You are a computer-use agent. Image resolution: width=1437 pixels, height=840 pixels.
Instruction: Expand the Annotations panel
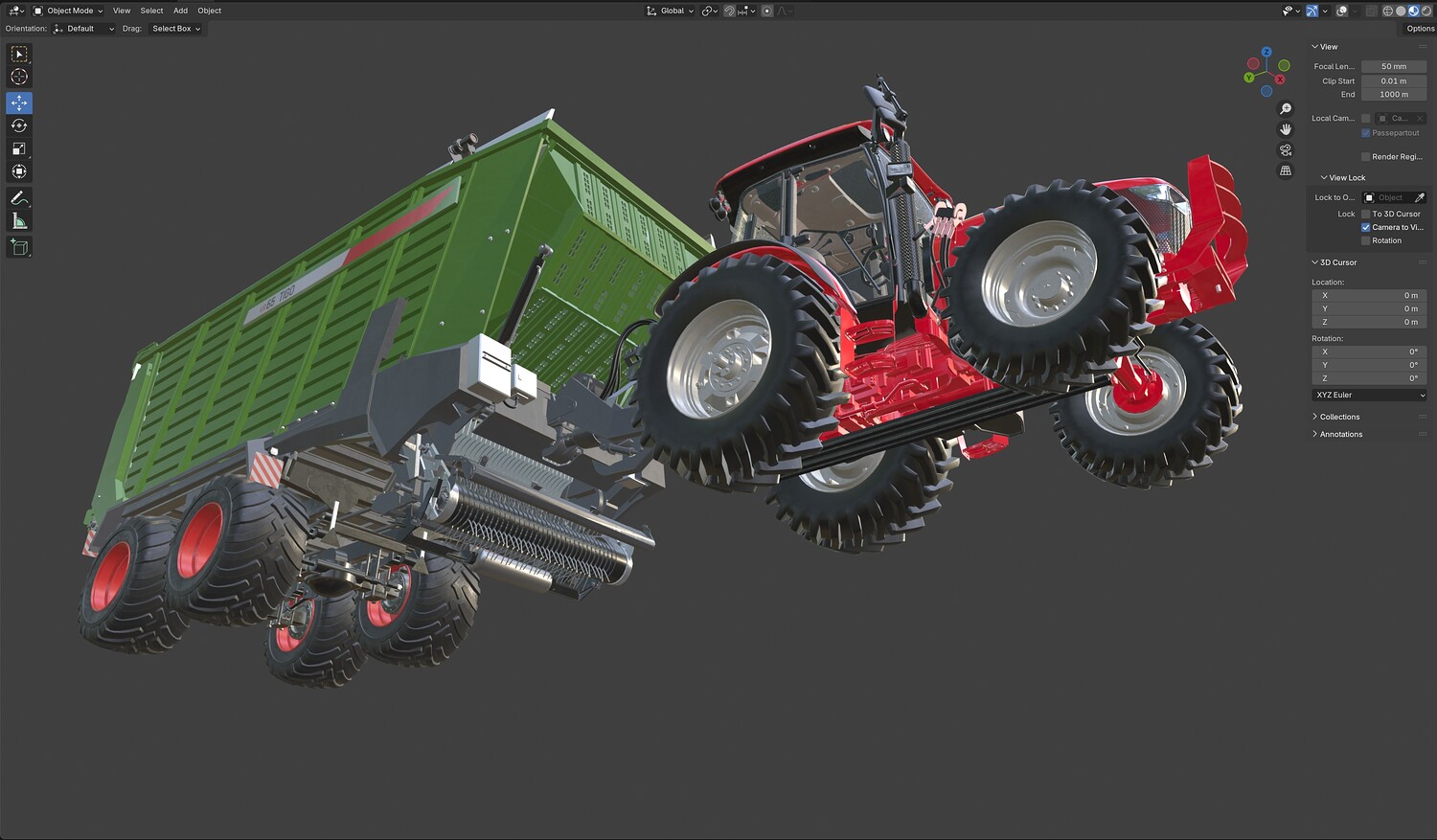(1337, 434)
